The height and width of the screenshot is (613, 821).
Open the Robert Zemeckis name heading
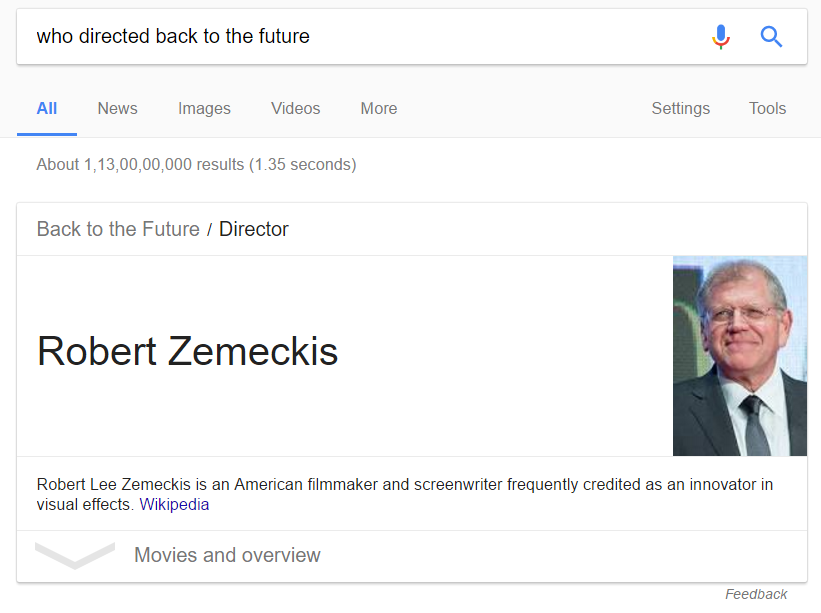coord(187,351)
